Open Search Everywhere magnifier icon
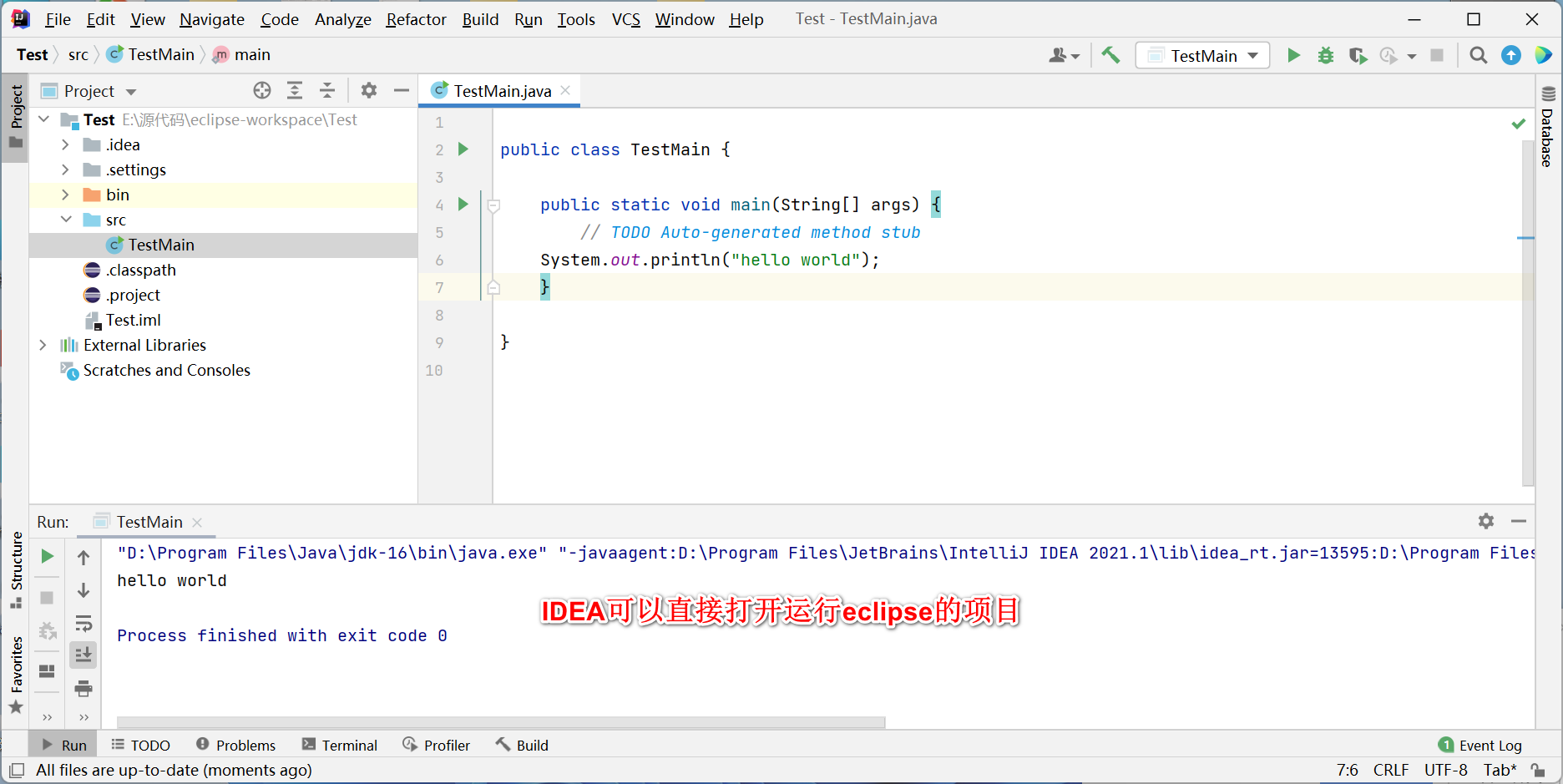The width and height of the screenshot is (1563, 784). (x=1479, y=55)
